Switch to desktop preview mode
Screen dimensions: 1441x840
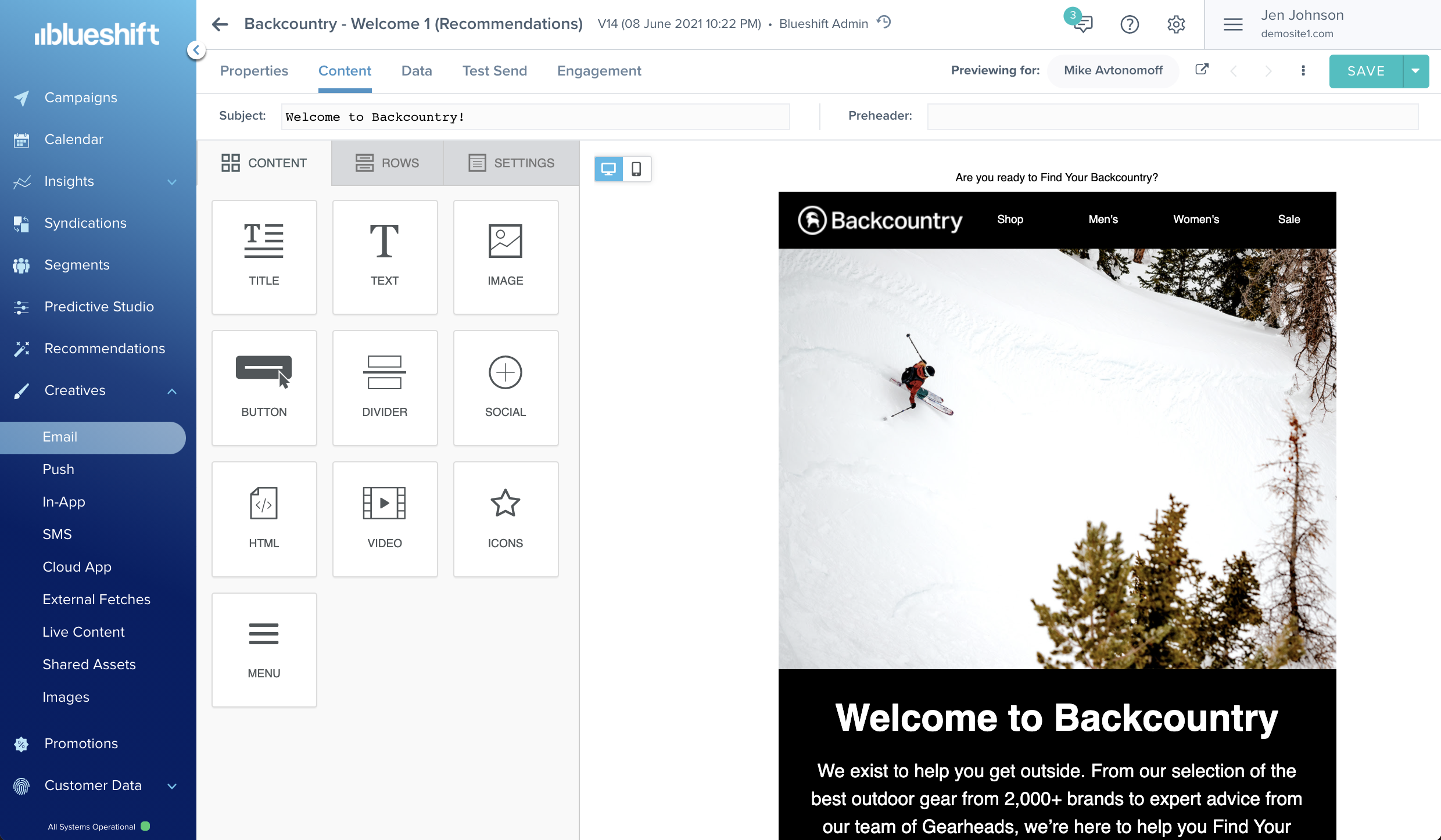coord(608,169)
